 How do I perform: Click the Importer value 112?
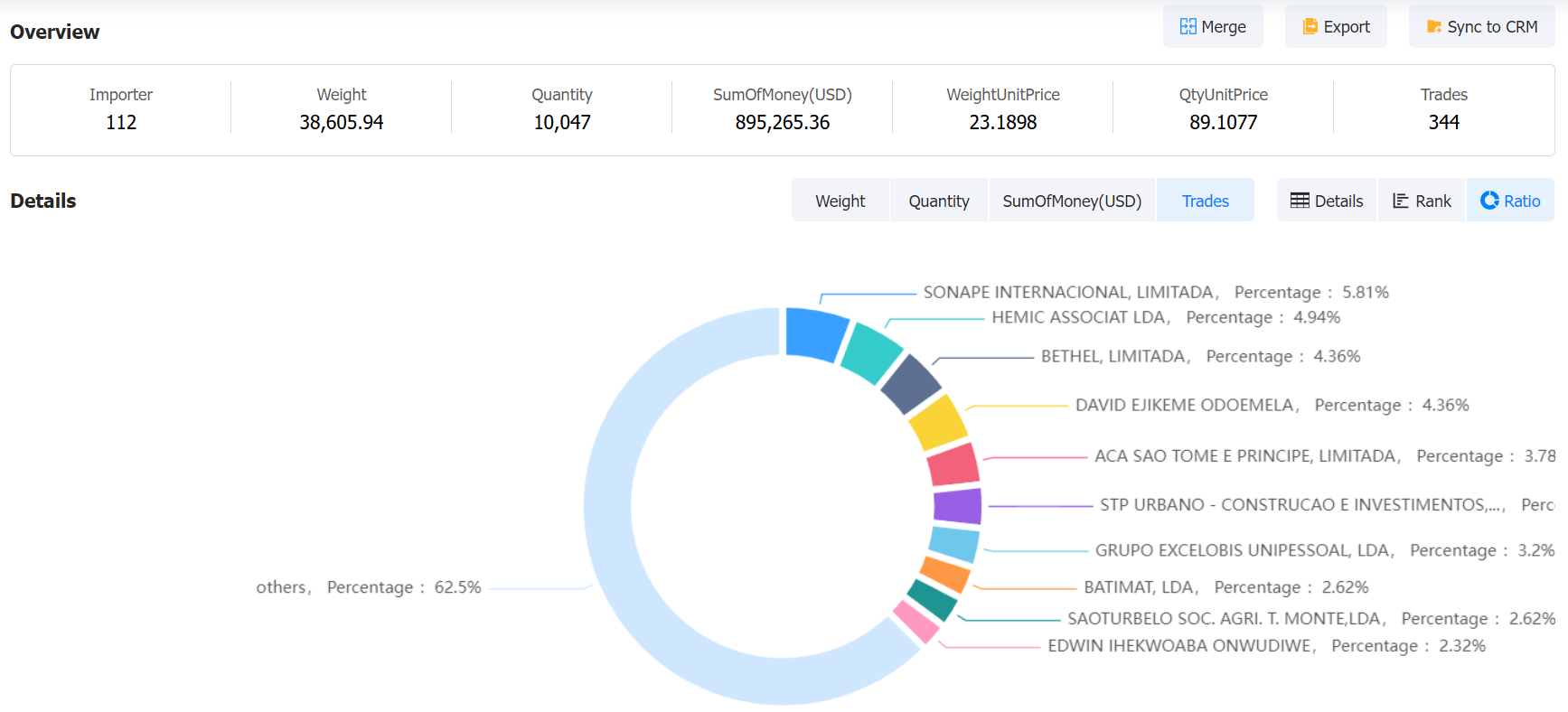(121, 122)
